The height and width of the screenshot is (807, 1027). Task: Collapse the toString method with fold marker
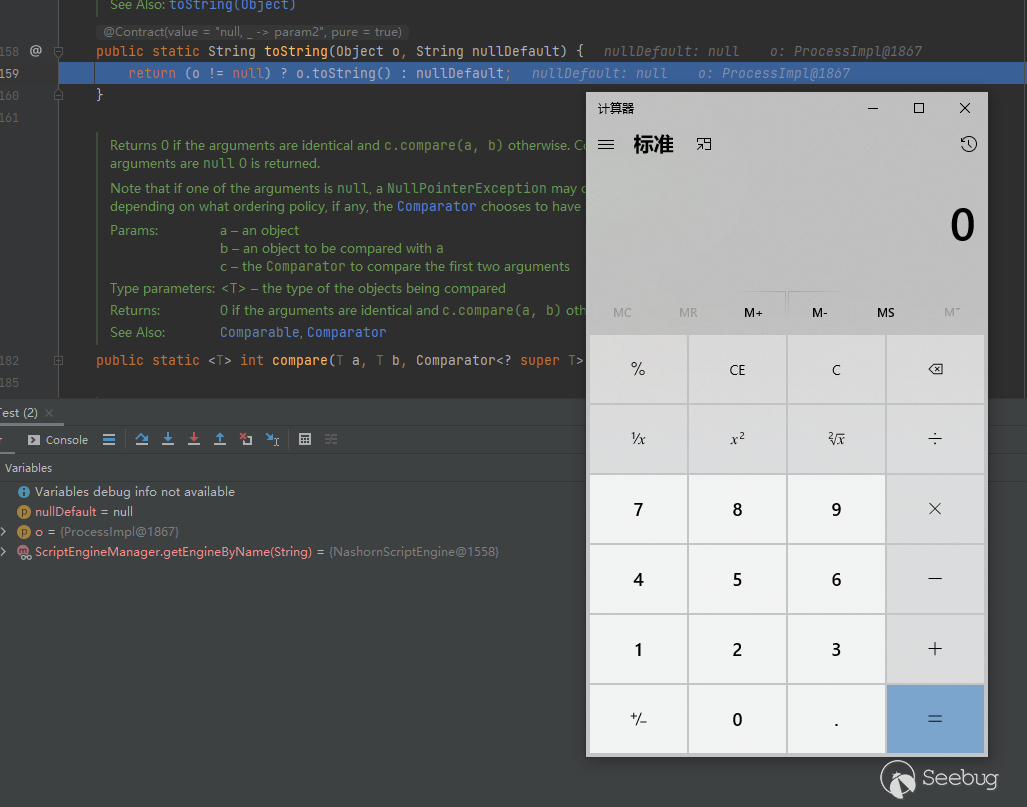click(x=58, y=51)
